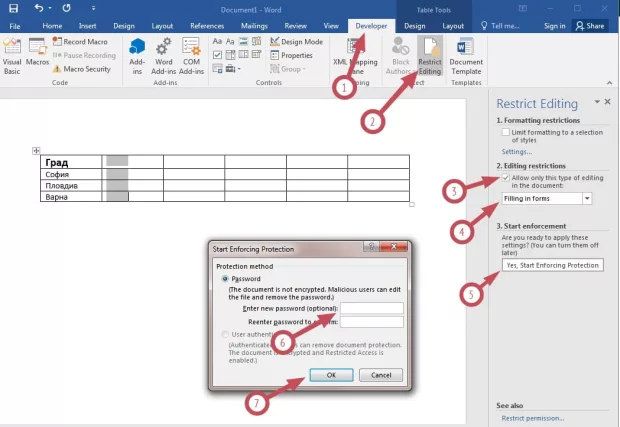
Task: Insert Check Box content control
Action: pos(217,55)
